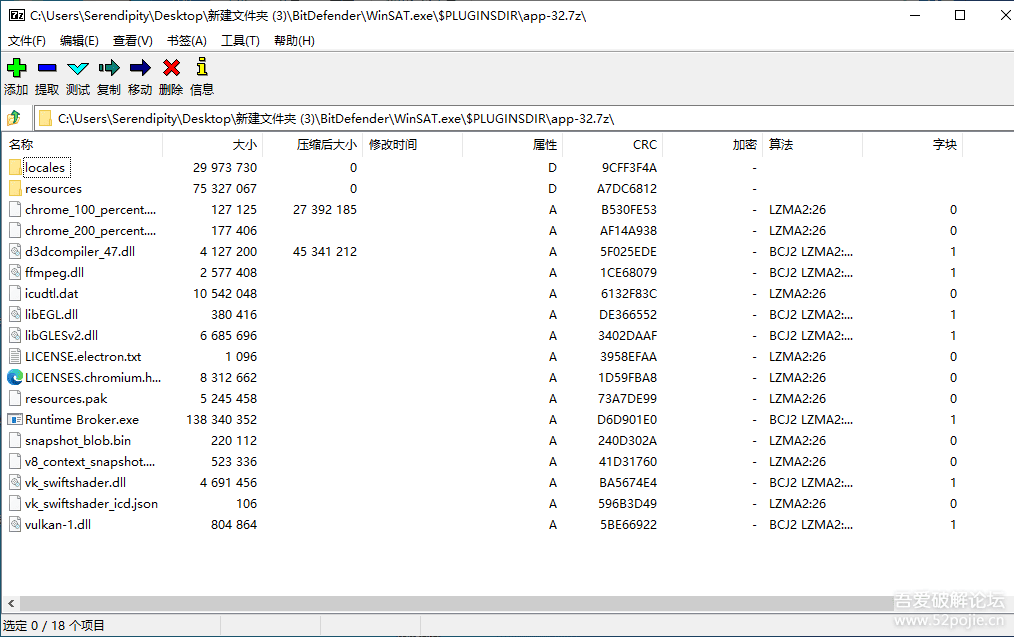Image resolution: width=1014 pixels, height=637 pixels.
Task: Click the green Add (添加) plus icon
Action: (16, 67)
